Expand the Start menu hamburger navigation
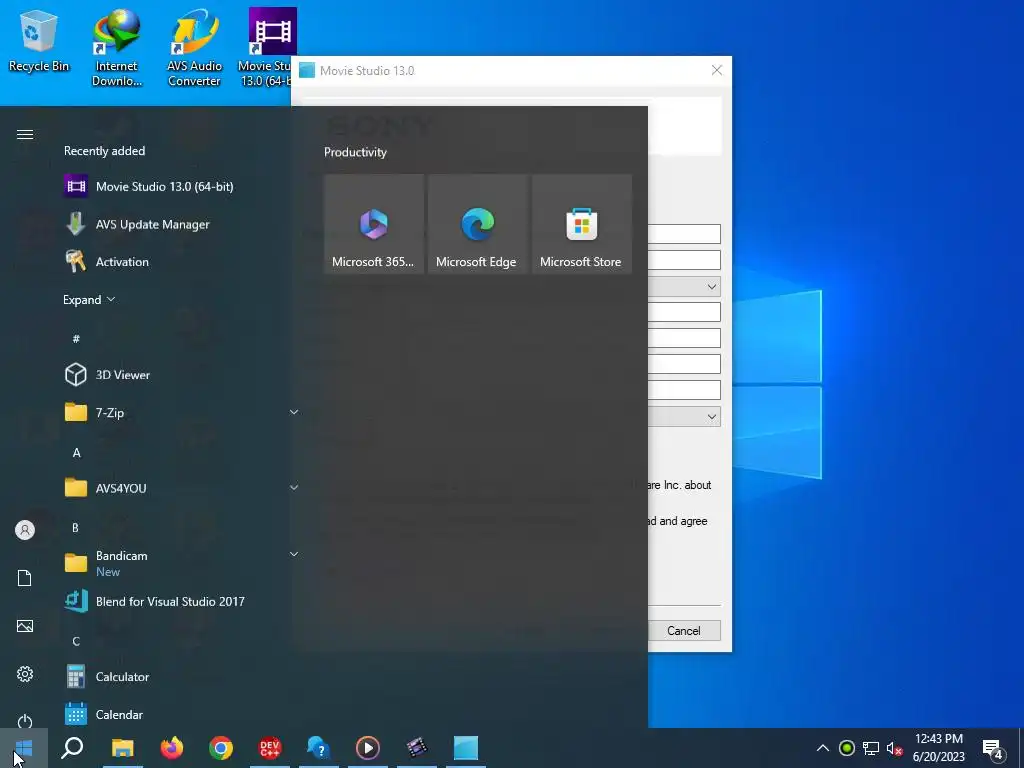Screen dimensions: 1024x768 (25, 135)
